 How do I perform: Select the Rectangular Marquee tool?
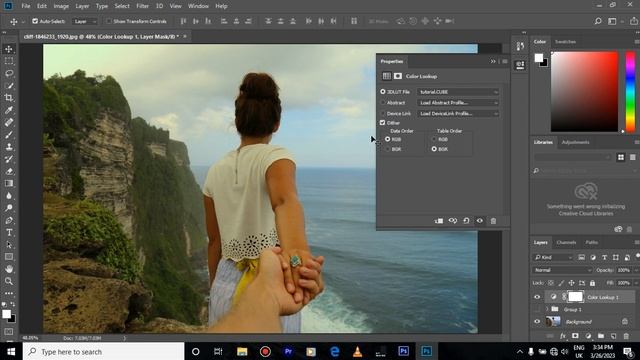(9, 61)
